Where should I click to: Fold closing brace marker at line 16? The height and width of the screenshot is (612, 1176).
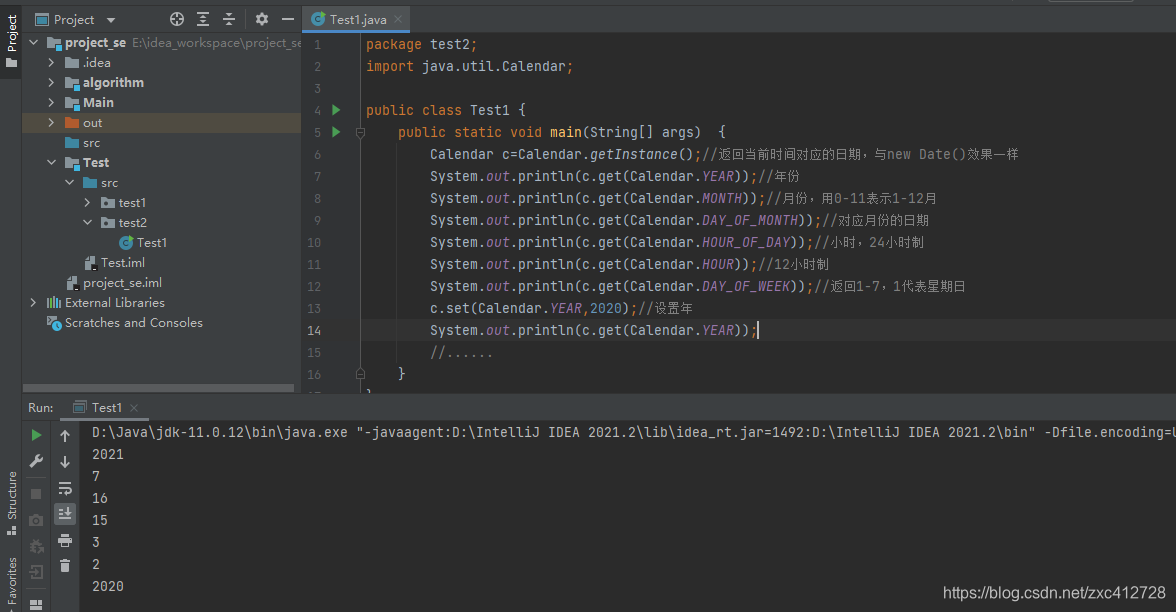[360, 374]
